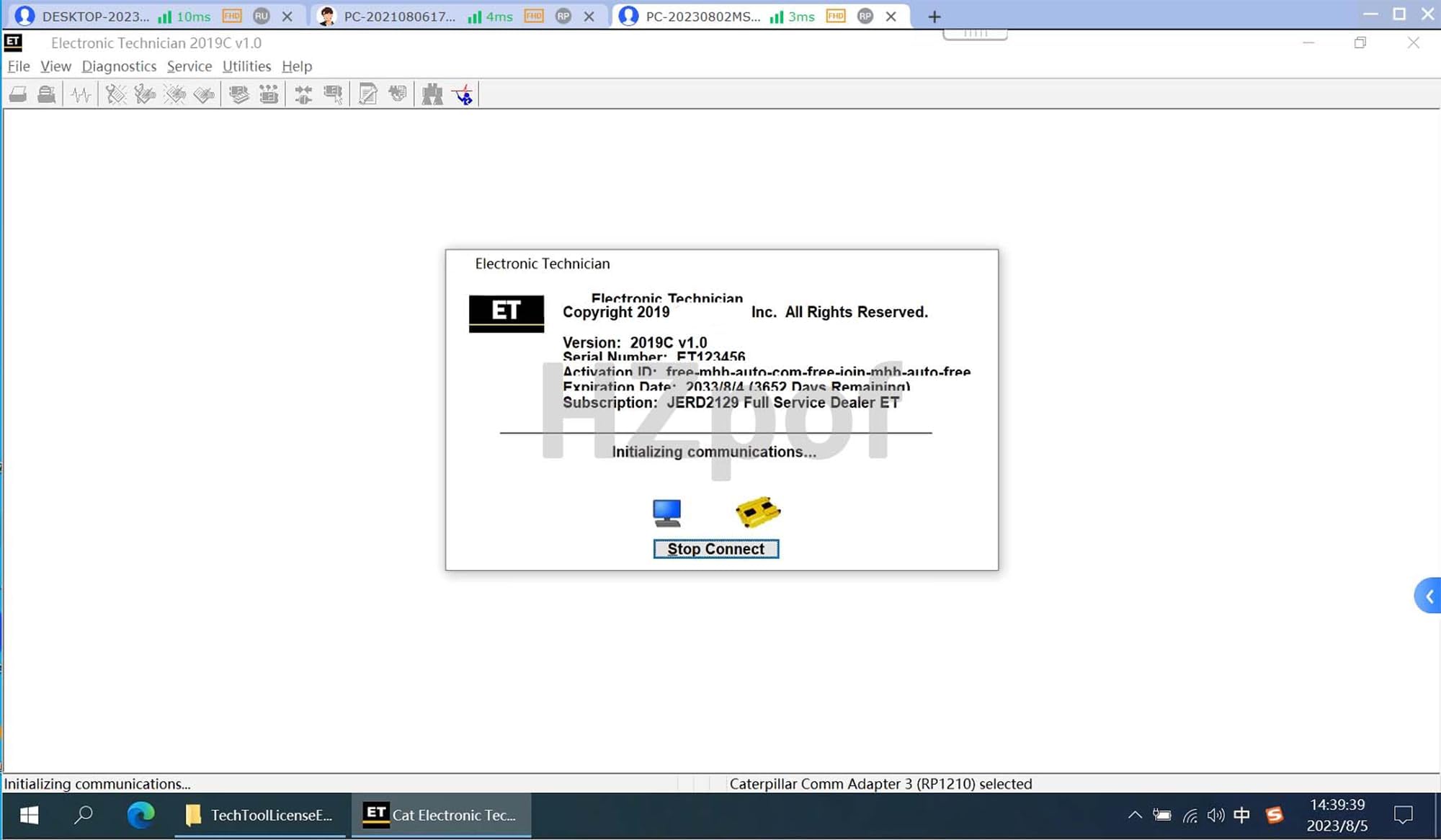Switch to the DESKTOP-2023 remote session tab

(96, 16)
